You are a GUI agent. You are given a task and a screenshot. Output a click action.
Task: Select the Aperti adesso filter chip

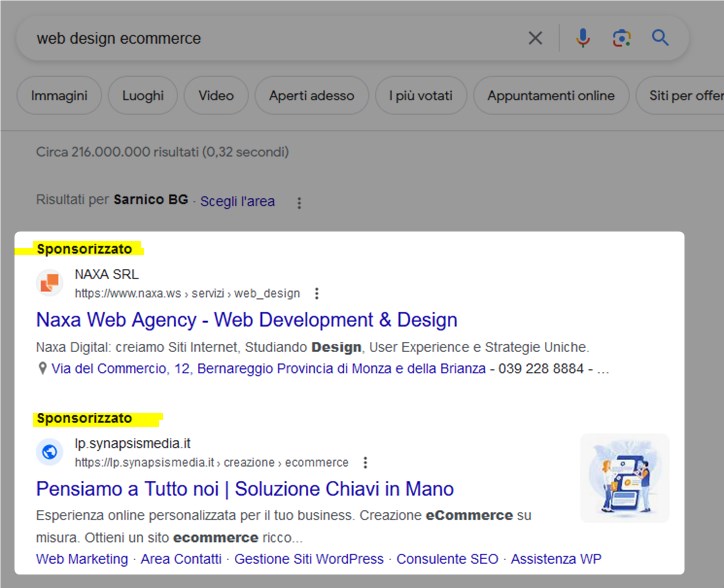(312, 96)
